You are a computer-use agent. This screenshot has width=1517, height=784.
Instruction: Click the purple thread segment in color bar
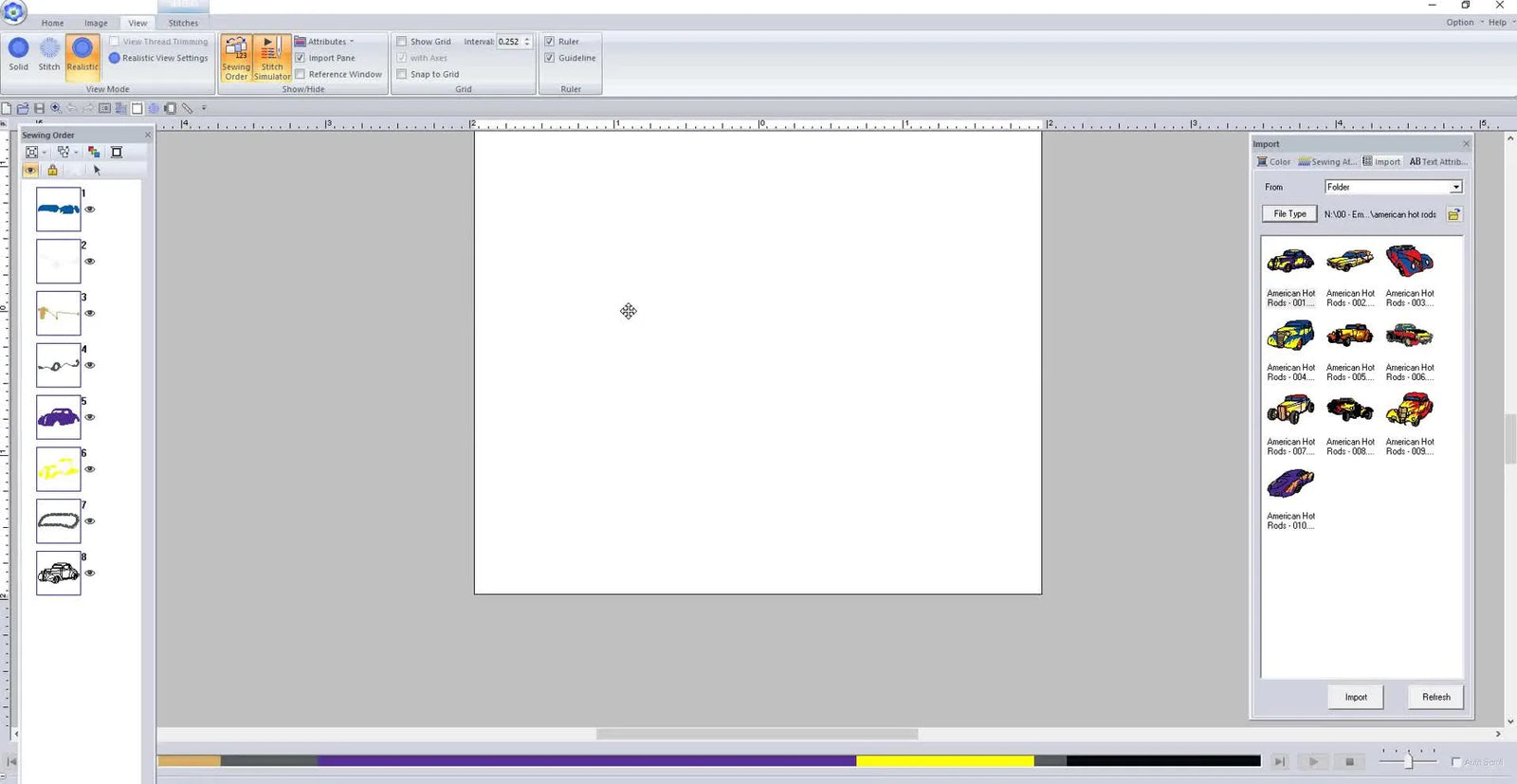coord(587,760)
